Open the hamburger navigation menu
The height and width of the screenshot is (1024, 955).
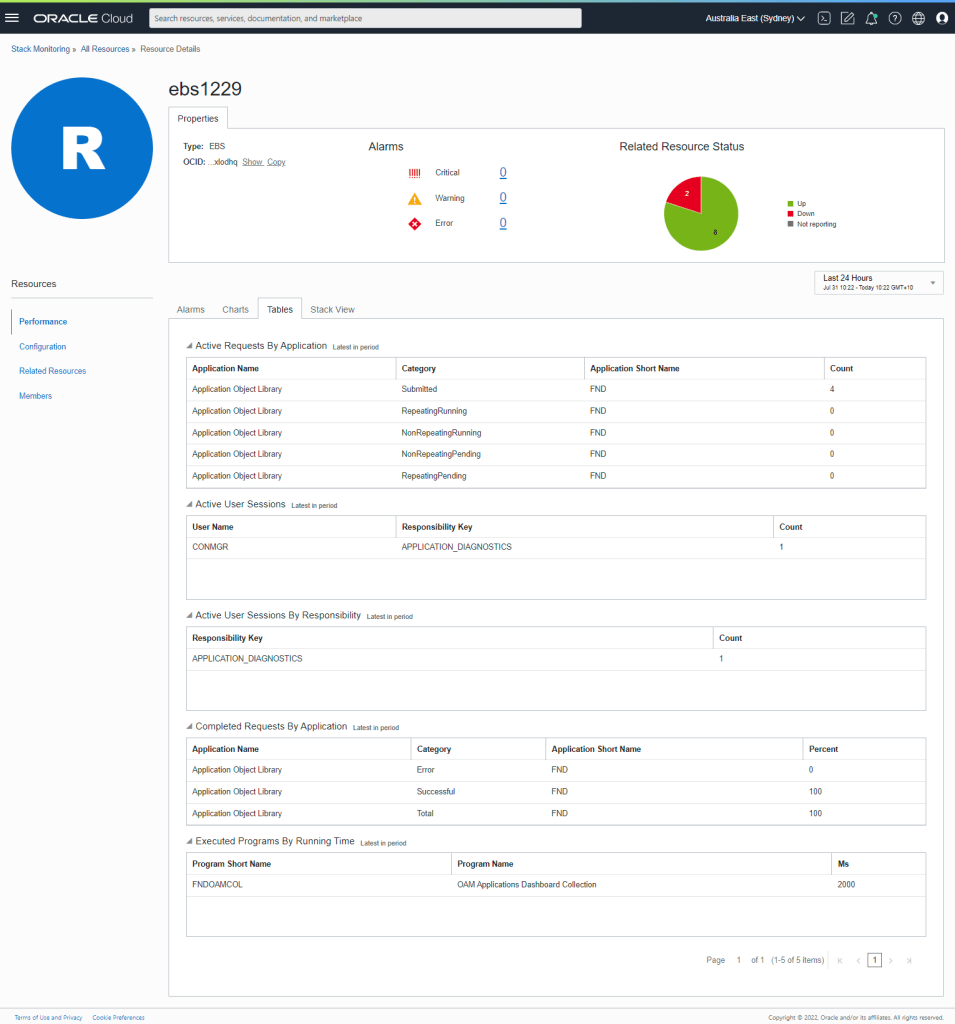[x=13, y=18]
